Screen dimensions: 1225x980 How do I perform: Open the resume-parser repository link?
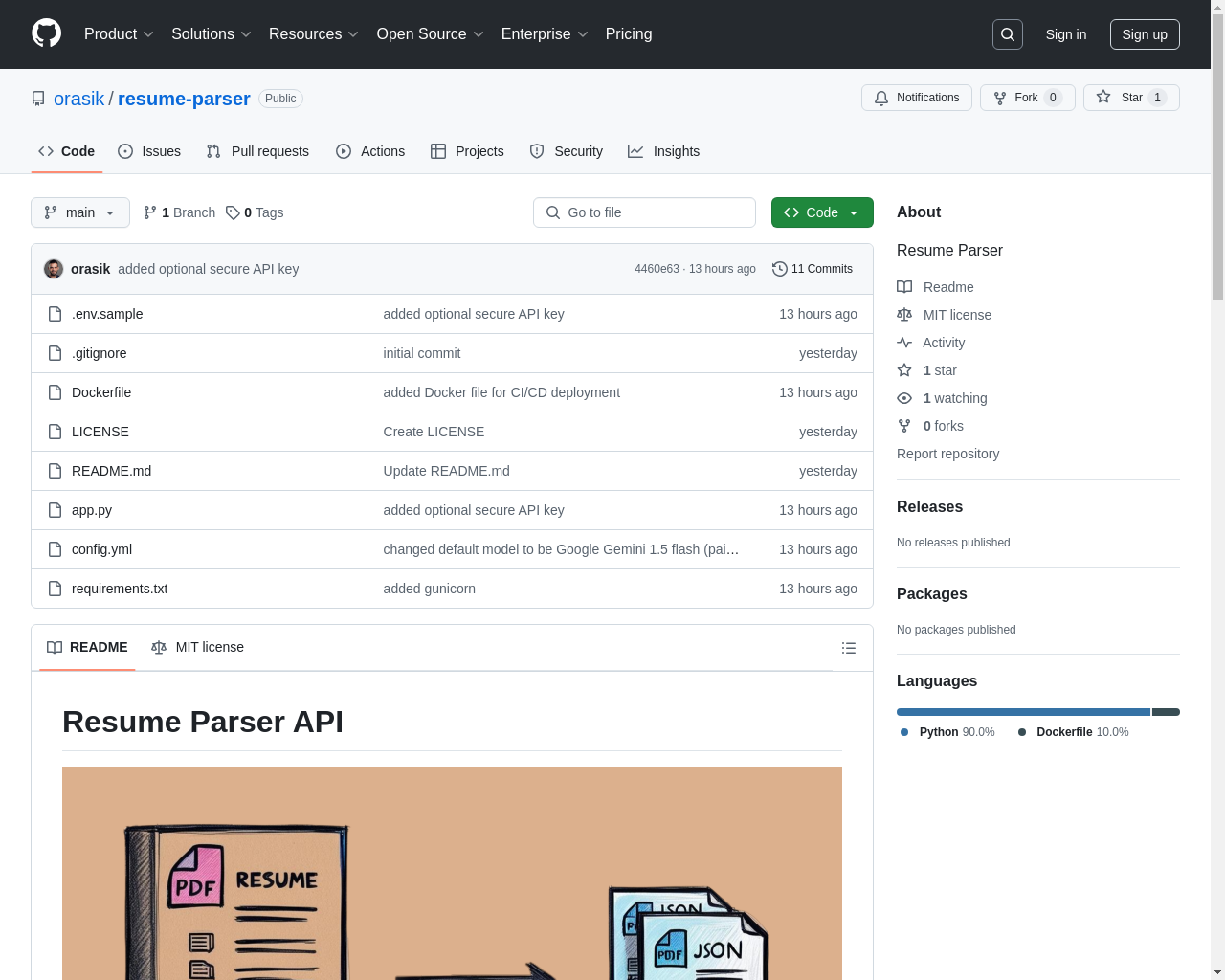pos(184,99)
